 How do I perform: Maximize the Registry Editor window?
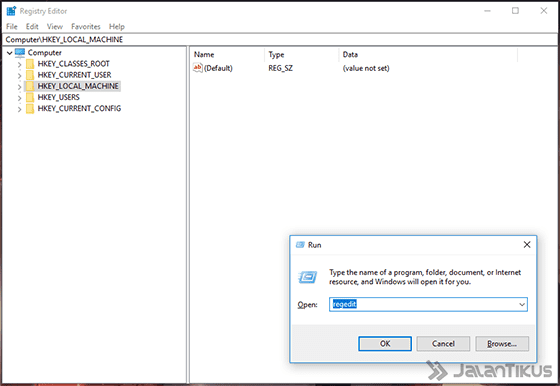coord(515,11)
